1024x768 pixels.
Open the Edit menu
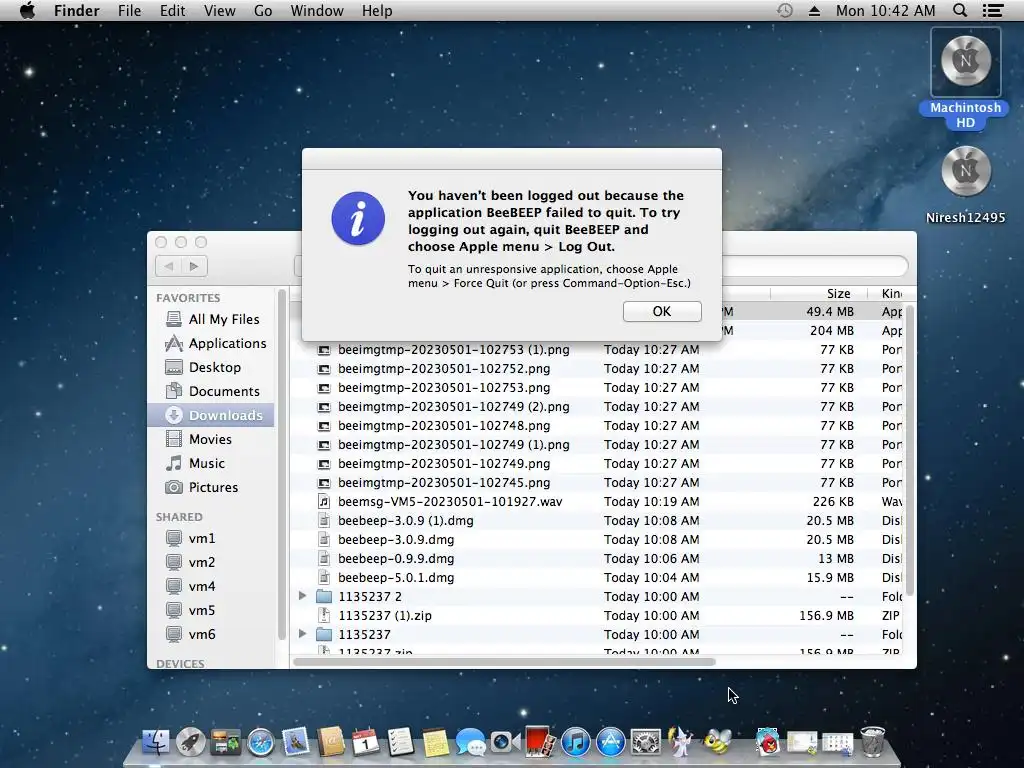pyautogui.click(x=172, y=10)
